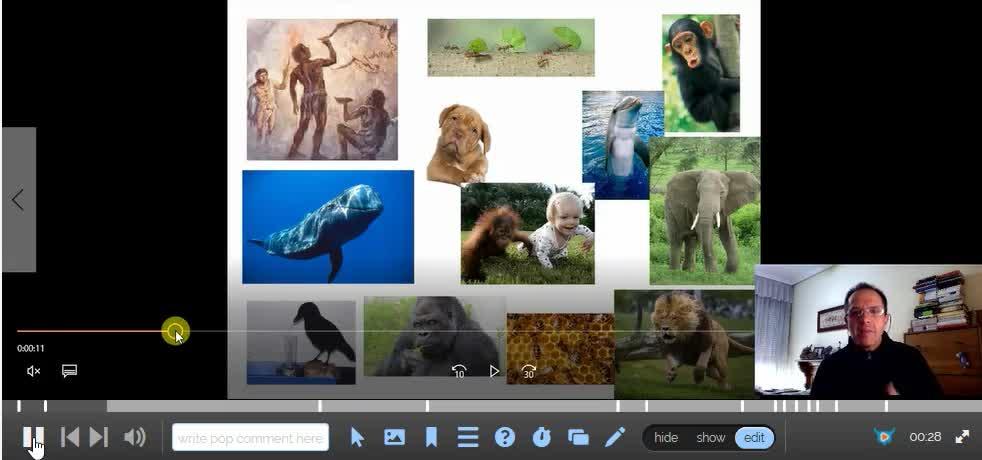Click the crow picture
The width and height of the screenshot is (982, 460).
[301, 342]
